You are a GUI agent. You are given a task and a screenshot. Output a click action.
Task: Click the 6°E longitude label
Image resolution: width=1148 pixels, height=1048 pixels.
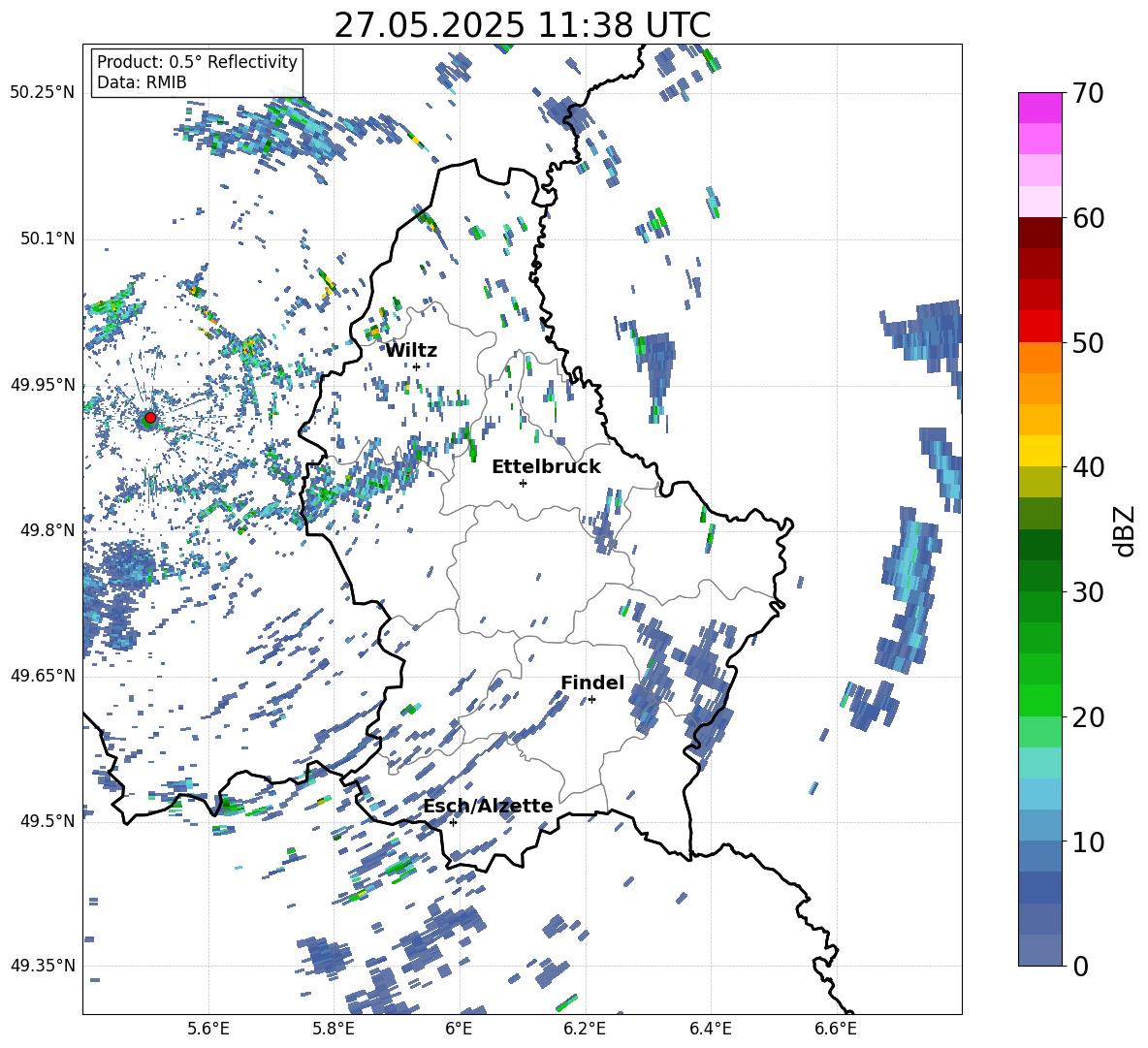click(459, 1029)
